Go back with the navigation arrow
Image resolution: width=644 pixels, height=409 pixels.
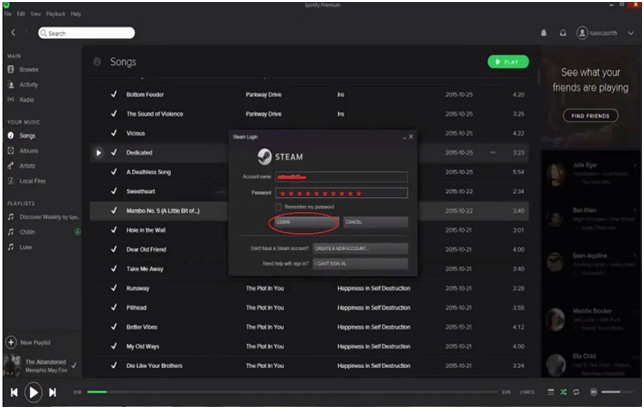point(12,33)
